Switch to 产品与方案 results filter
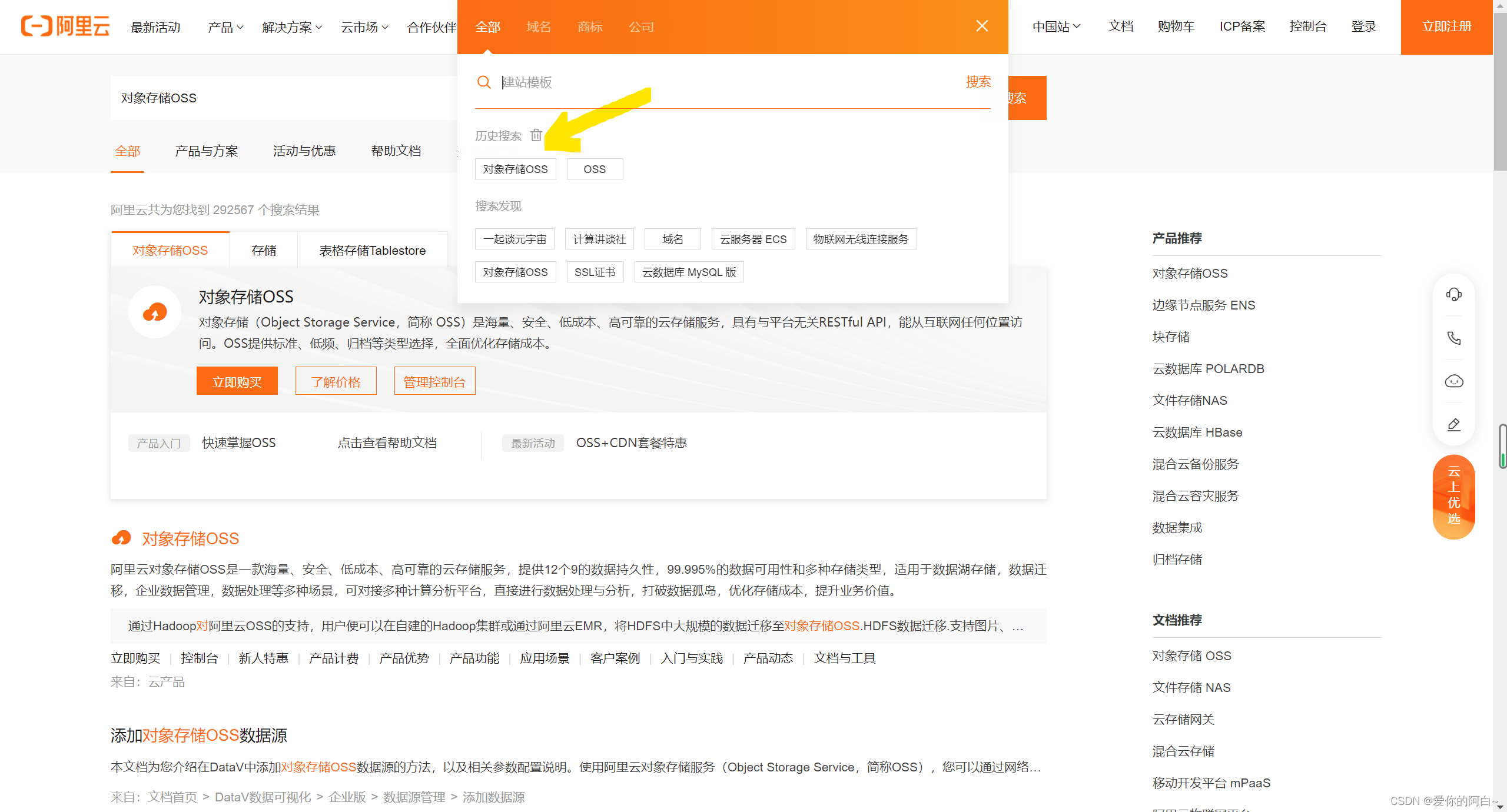The image size is (1507, 812). click(207, 151)
